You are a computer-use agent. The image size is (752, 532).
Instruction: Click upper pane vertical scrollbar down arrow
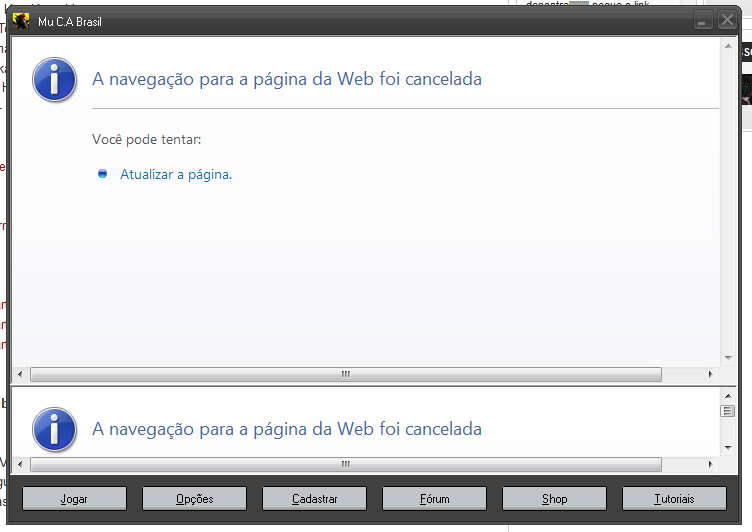pyautogui.click(x=728, y=357)
